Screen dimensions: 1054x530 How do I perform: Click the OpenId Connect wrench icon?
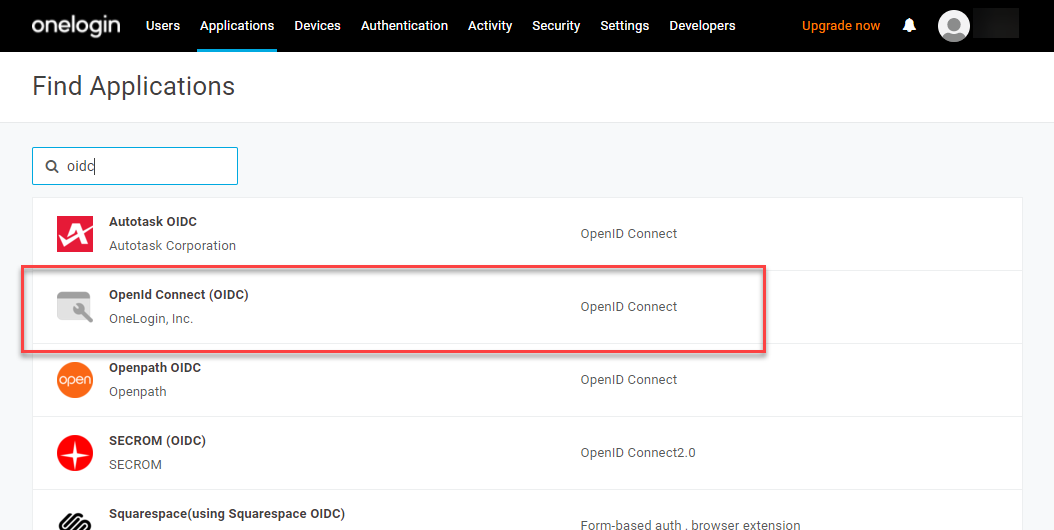[x=75, y=307]
